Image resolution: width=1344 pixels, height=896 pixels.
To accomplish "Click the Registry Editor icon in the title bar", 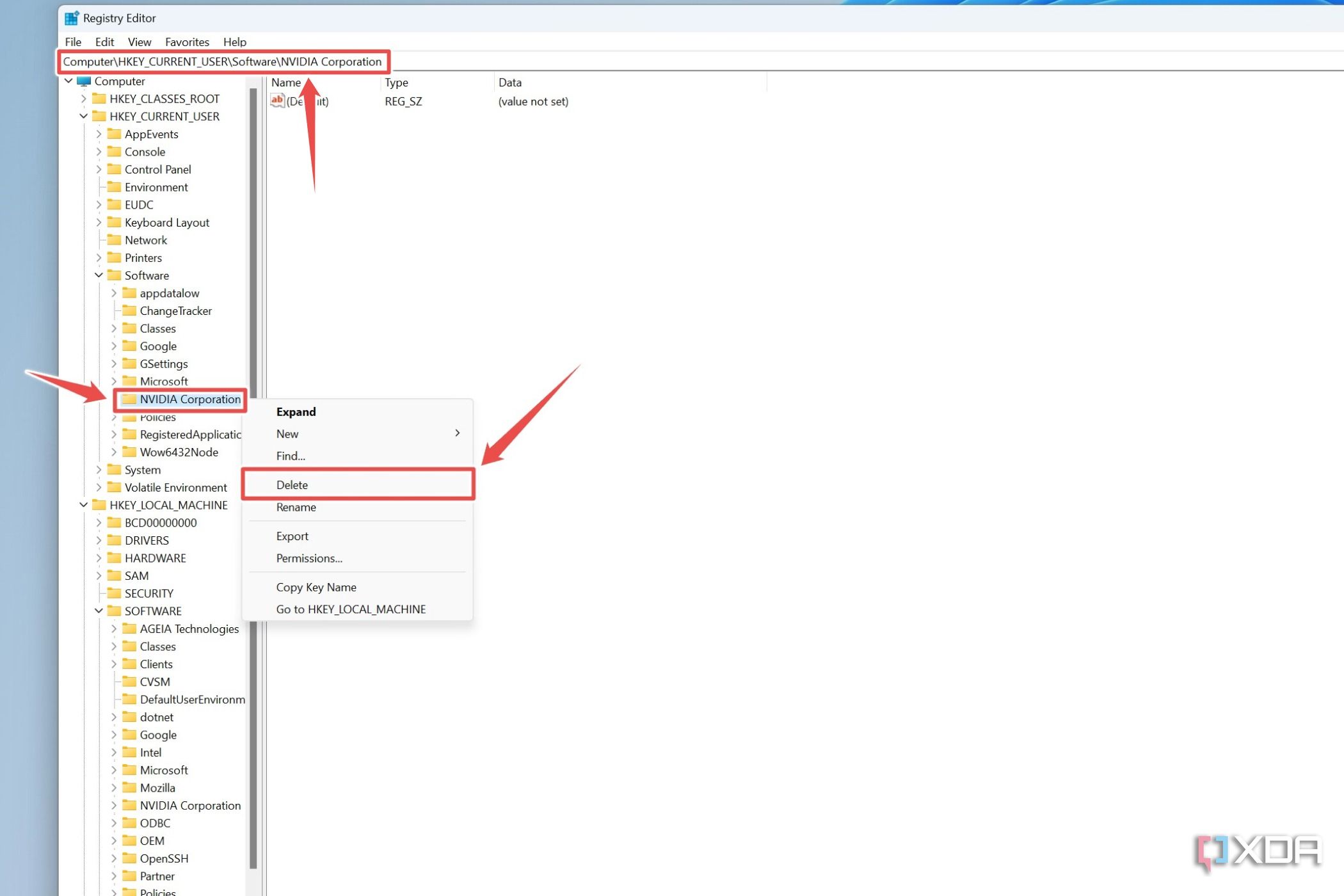I will 72,18.
